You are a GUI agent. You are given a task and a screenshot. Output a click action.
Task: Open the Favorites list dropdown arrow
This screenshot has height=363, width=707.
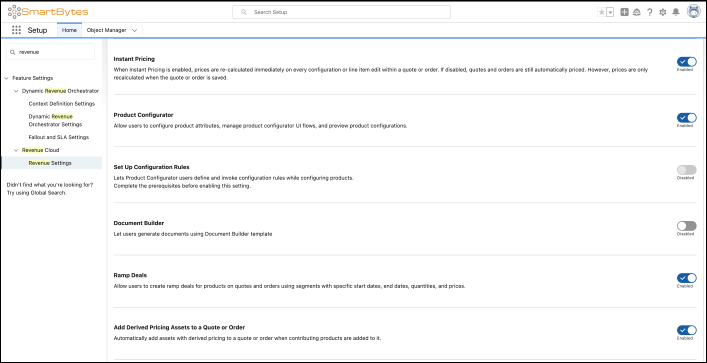610,12
